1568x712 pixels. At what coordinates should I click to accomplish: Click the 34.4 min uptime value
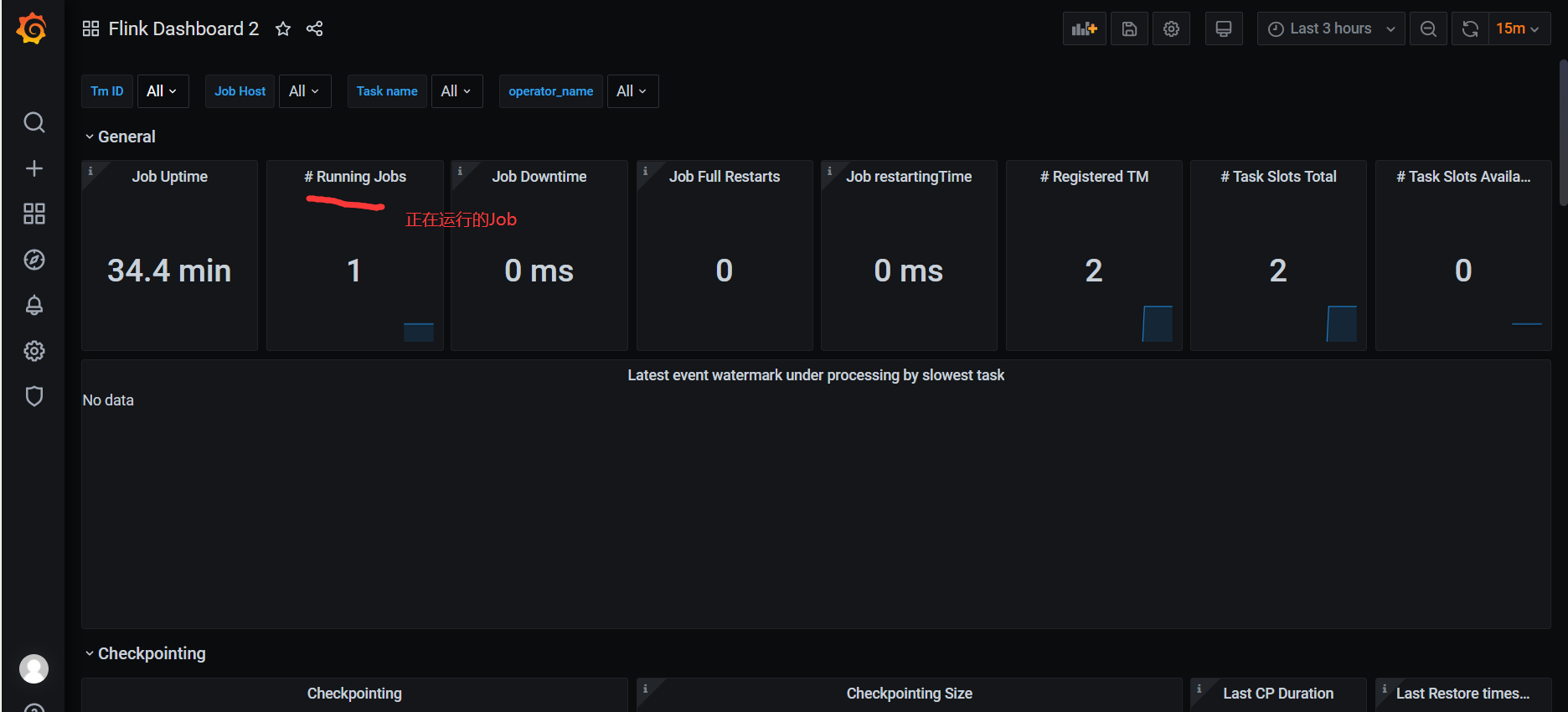click(169, 271)
